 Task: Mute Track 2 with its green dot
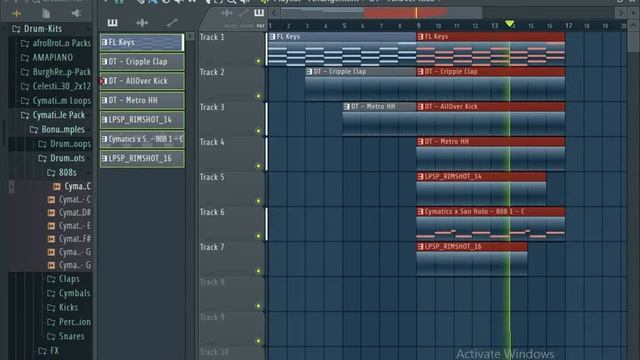(258, 96)
